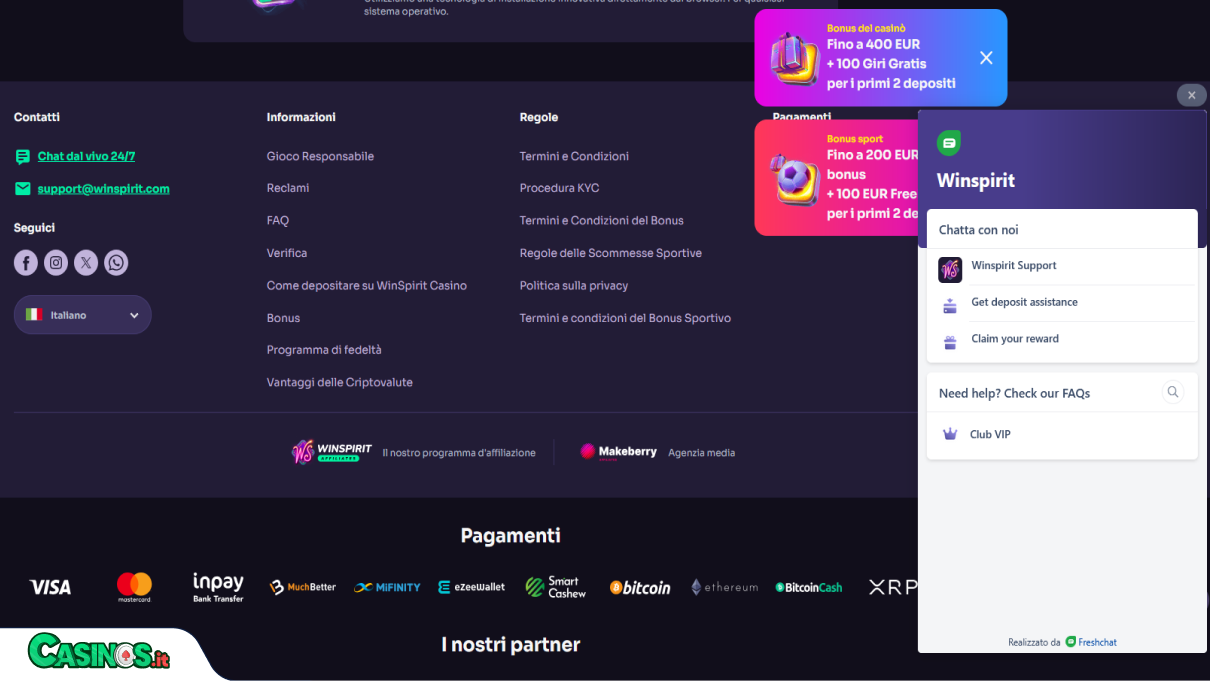Open Termini e Condizioni del Bonus
The height and width of the screenshot is (681, 1210).
point(602,220)
